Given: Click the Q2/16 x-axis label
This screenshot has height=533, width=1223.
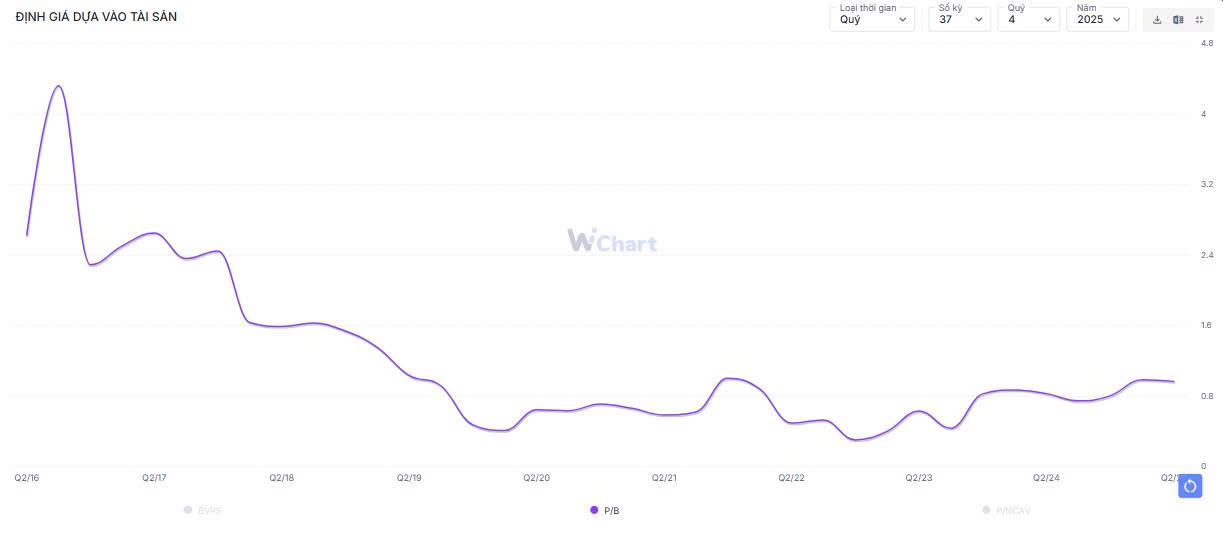Looking at the screenshot, I should pos(27,478).
